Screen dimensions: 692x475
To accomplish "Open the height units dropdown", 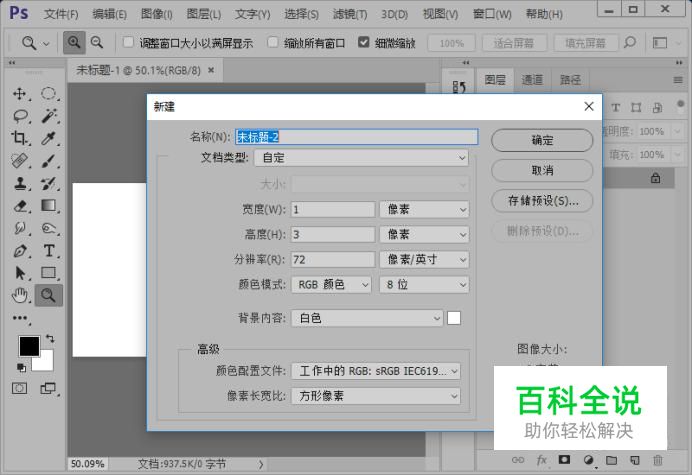I will (x=424, y=234).
